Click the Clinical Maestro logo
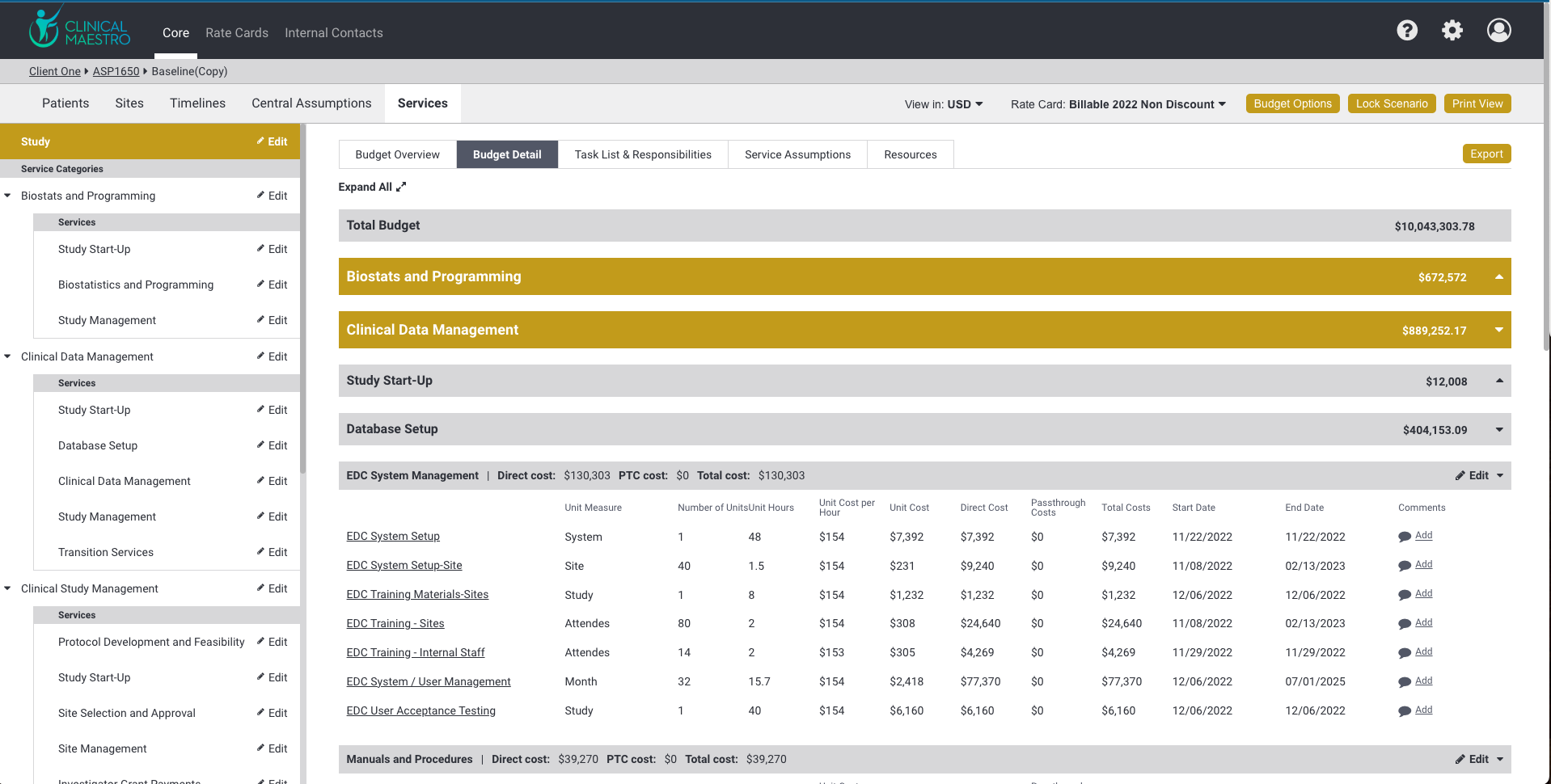 (79, 29)
